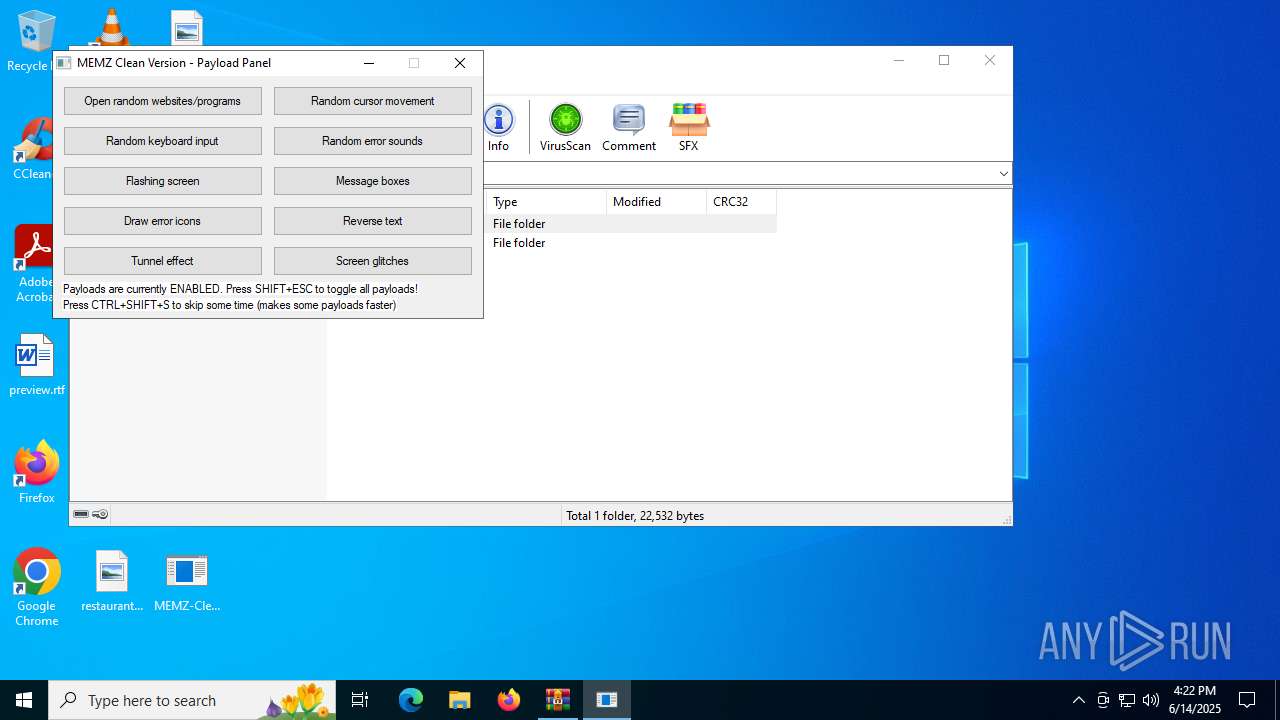Toggle Random keyboard input payload
Viewport: 1280px width, 720px height.
click(163, 141)
